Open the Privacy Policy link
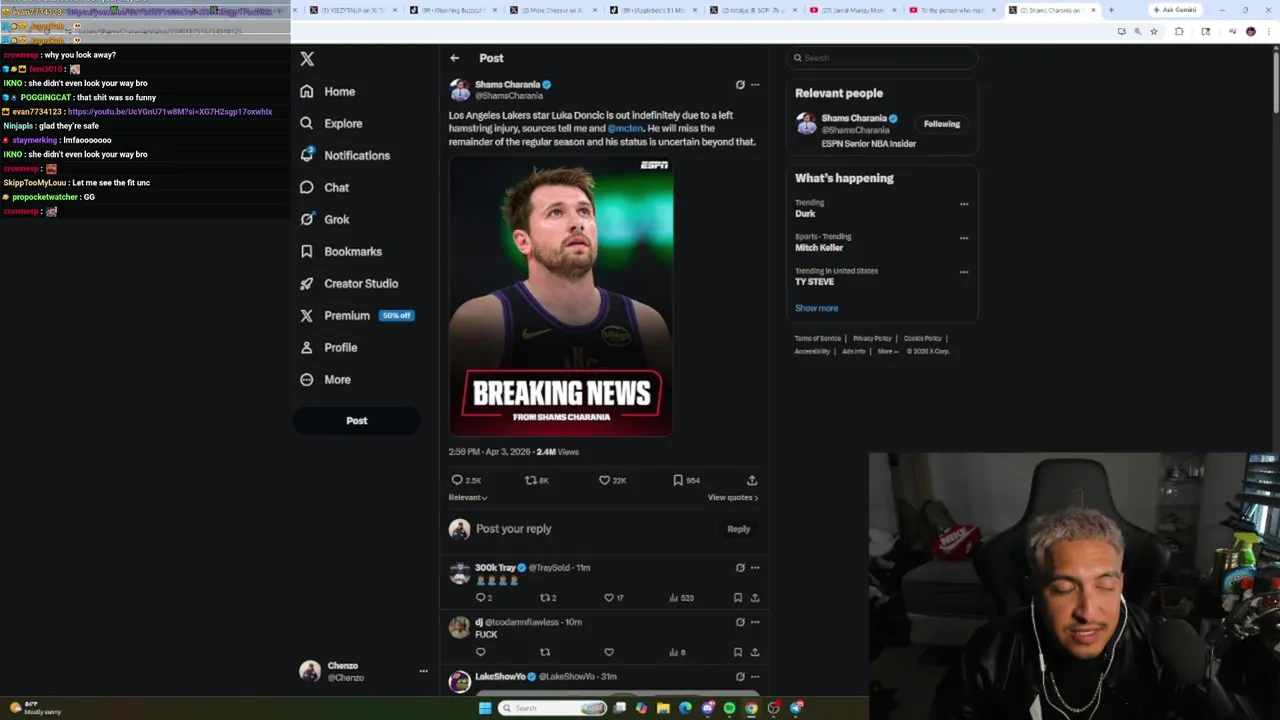 872,338
